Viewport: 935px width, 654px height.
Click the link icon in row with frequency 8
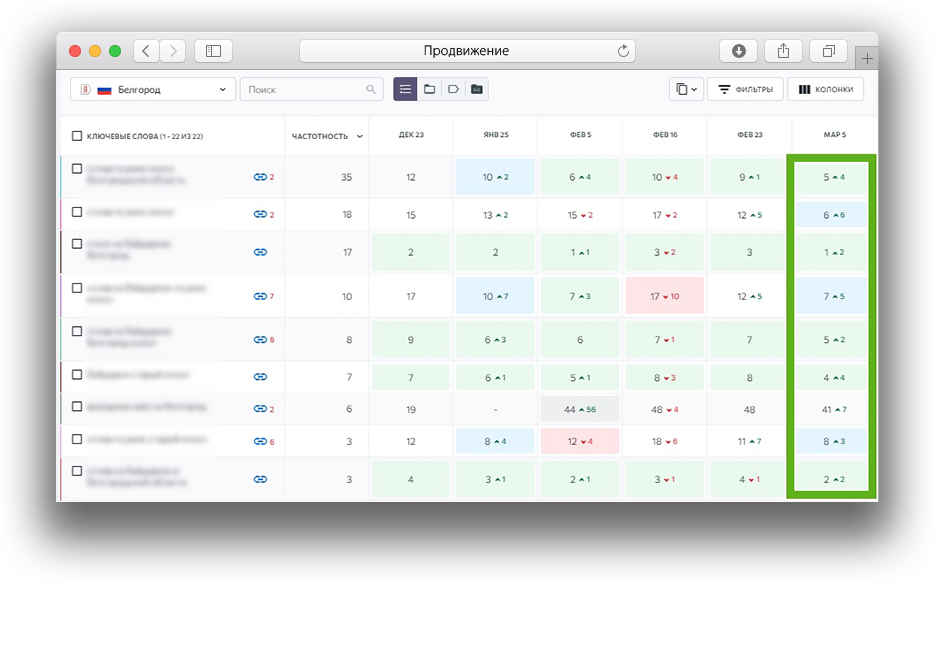[x=260, y=340]
